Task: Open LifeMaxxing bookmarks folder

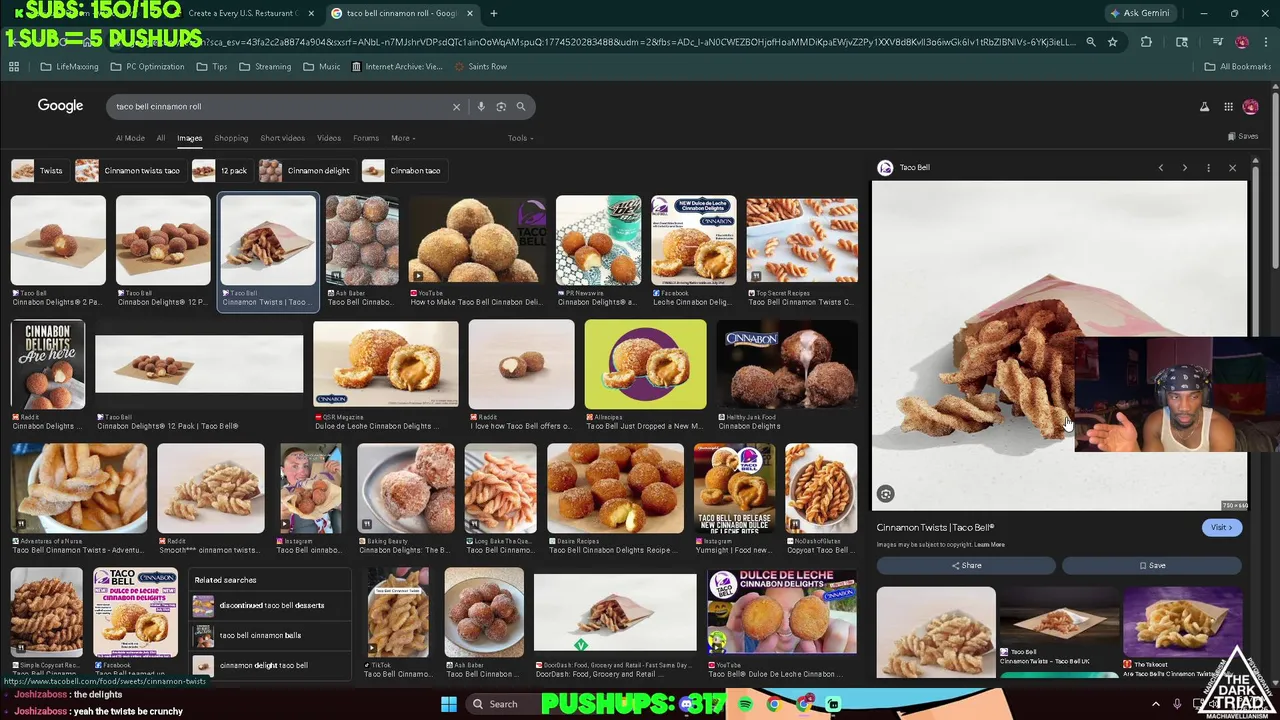Action: 70,67
